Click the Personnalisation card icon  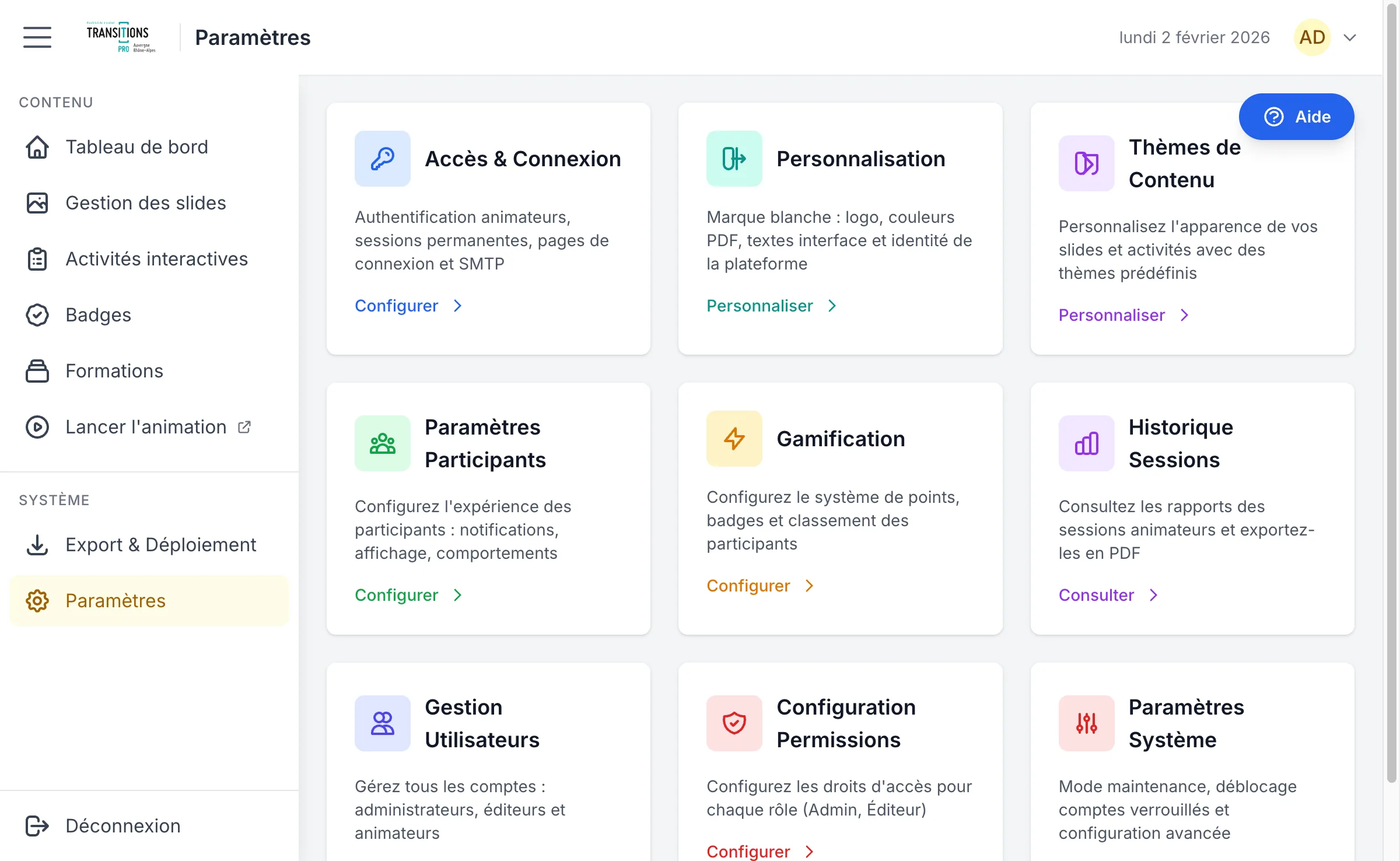pos(734,159)
